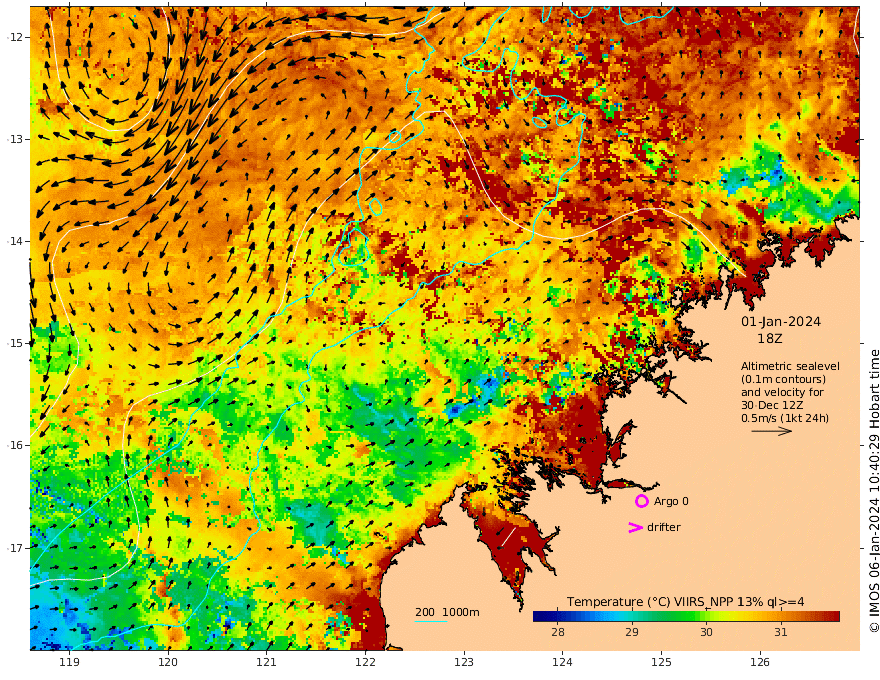This screenshot has height=680, width=880.
Task: Click the 30 tick on temperature colorbar
Action: click(x=706, y=632)
